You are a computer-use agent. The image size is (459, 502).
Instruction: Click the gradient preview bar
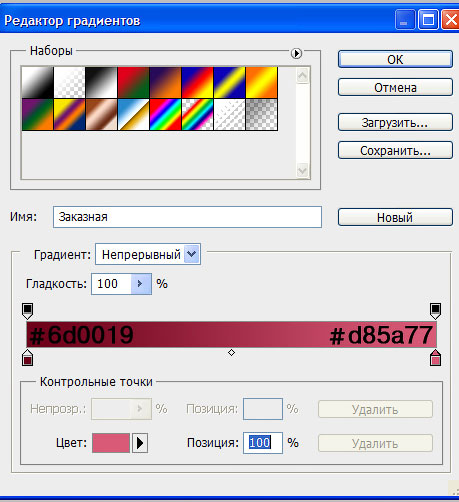pos(231,334)
